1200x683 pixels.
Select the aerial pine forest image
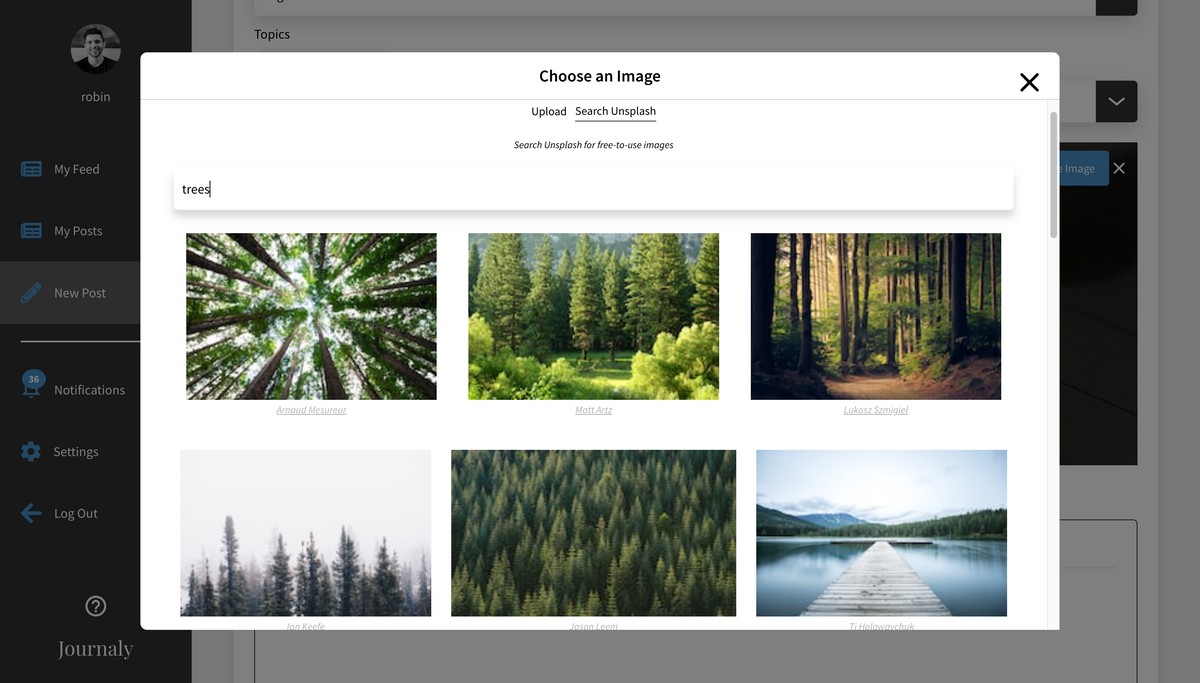(x=593, y=532)
